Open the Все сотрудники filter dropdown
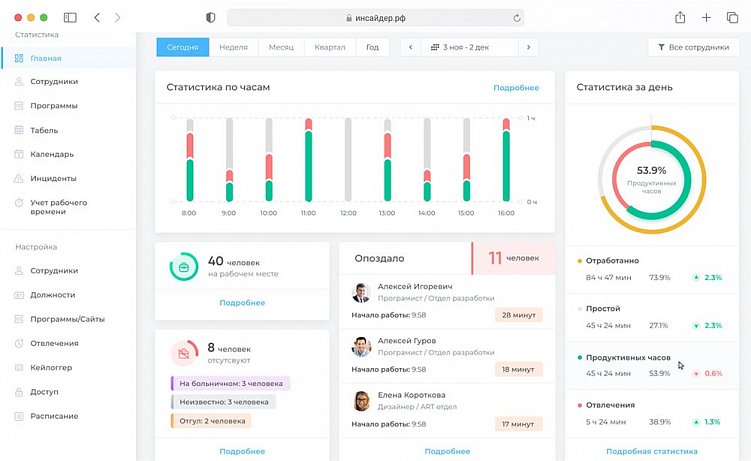 coord(694,47)
